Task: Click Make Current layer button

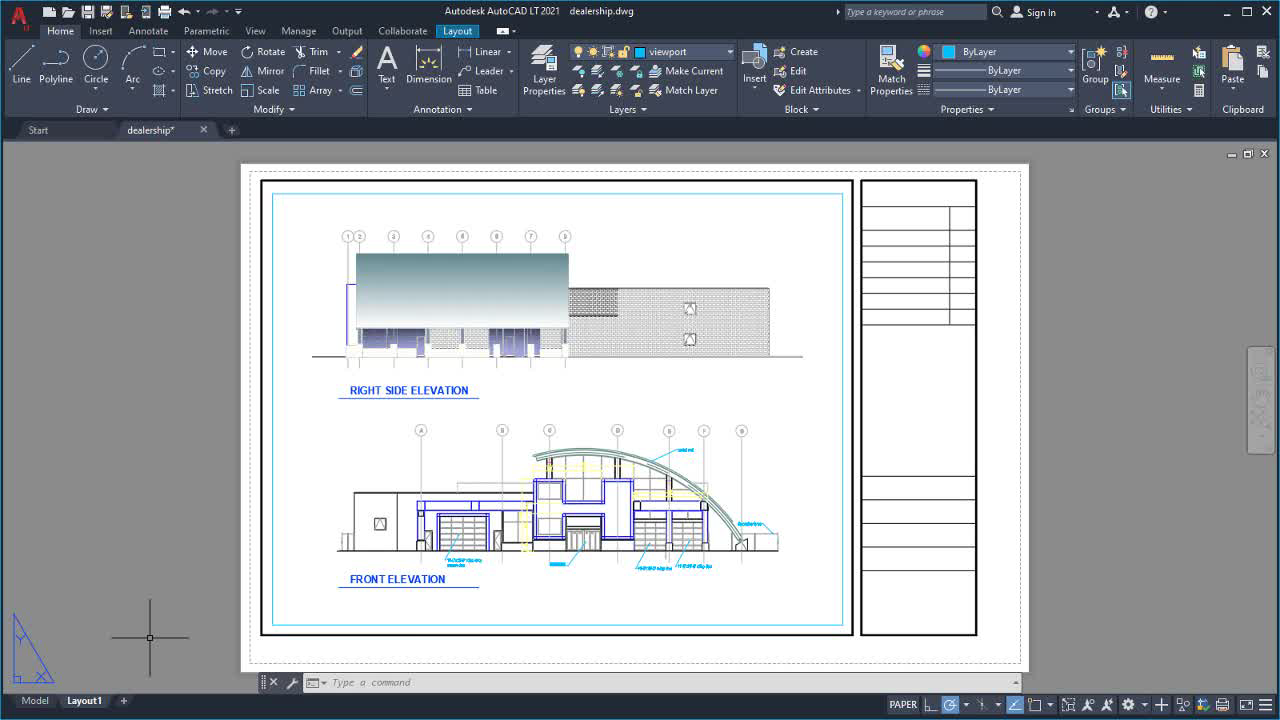Action: 685,71
